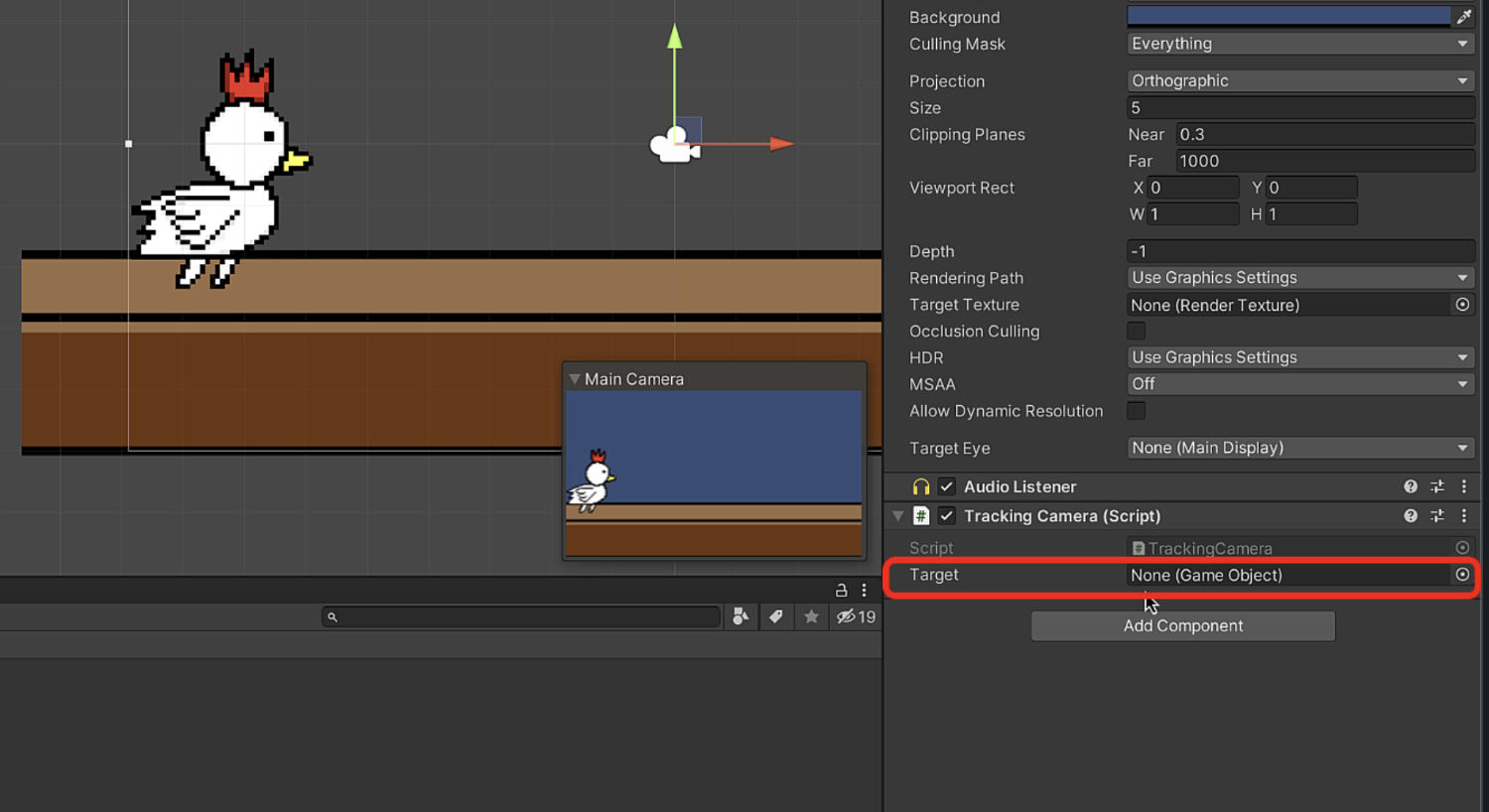Click the Target Texture field
1489x812 pixels.
coord(1288,305)
